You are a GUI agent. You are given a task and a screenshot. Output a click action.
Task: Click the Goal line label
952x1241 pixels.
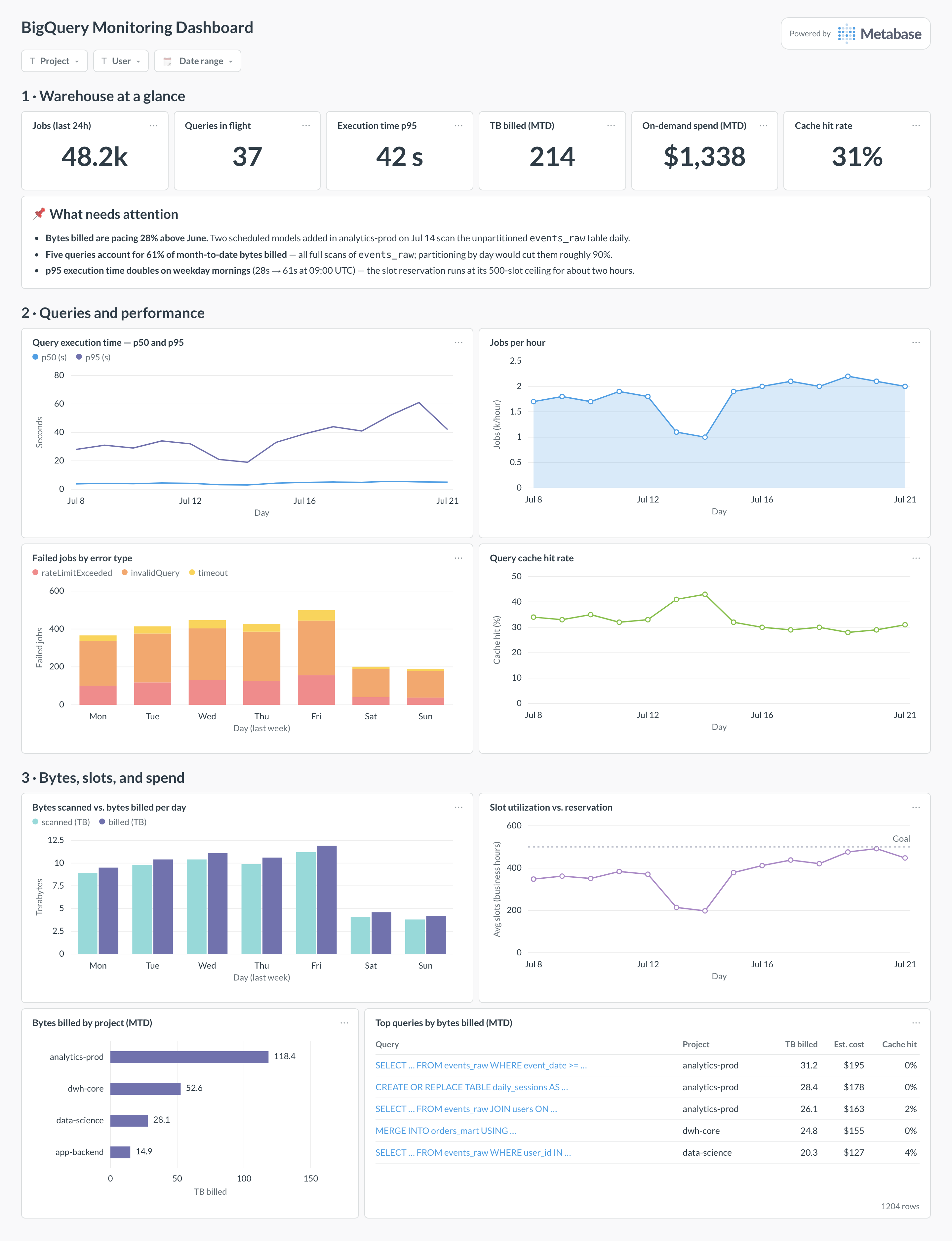pos(901,839)
